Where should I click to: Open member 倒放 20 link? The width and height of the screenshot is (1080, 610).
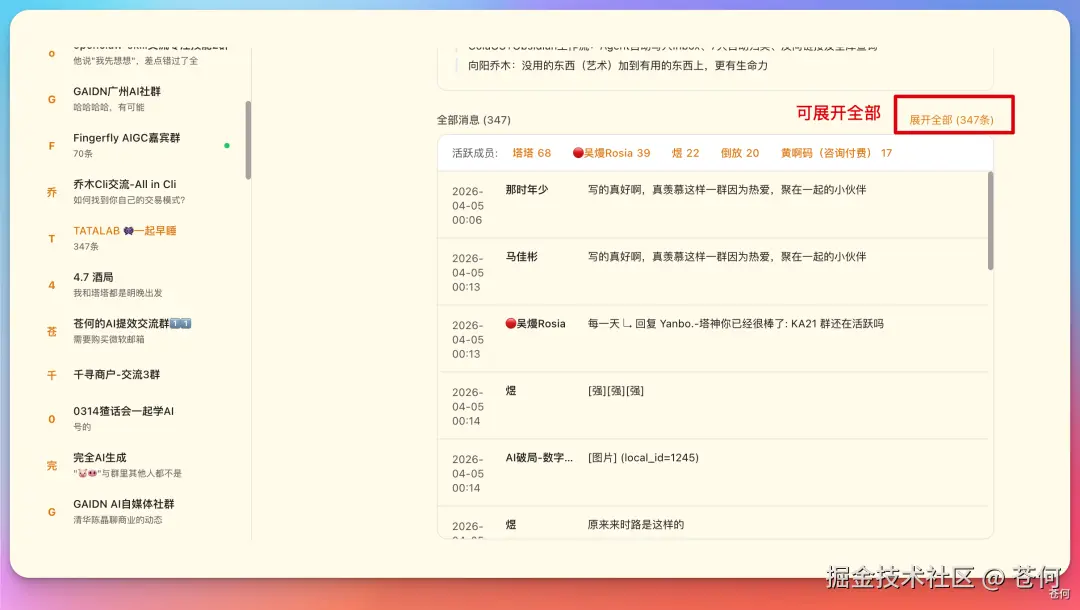[738, 153]
